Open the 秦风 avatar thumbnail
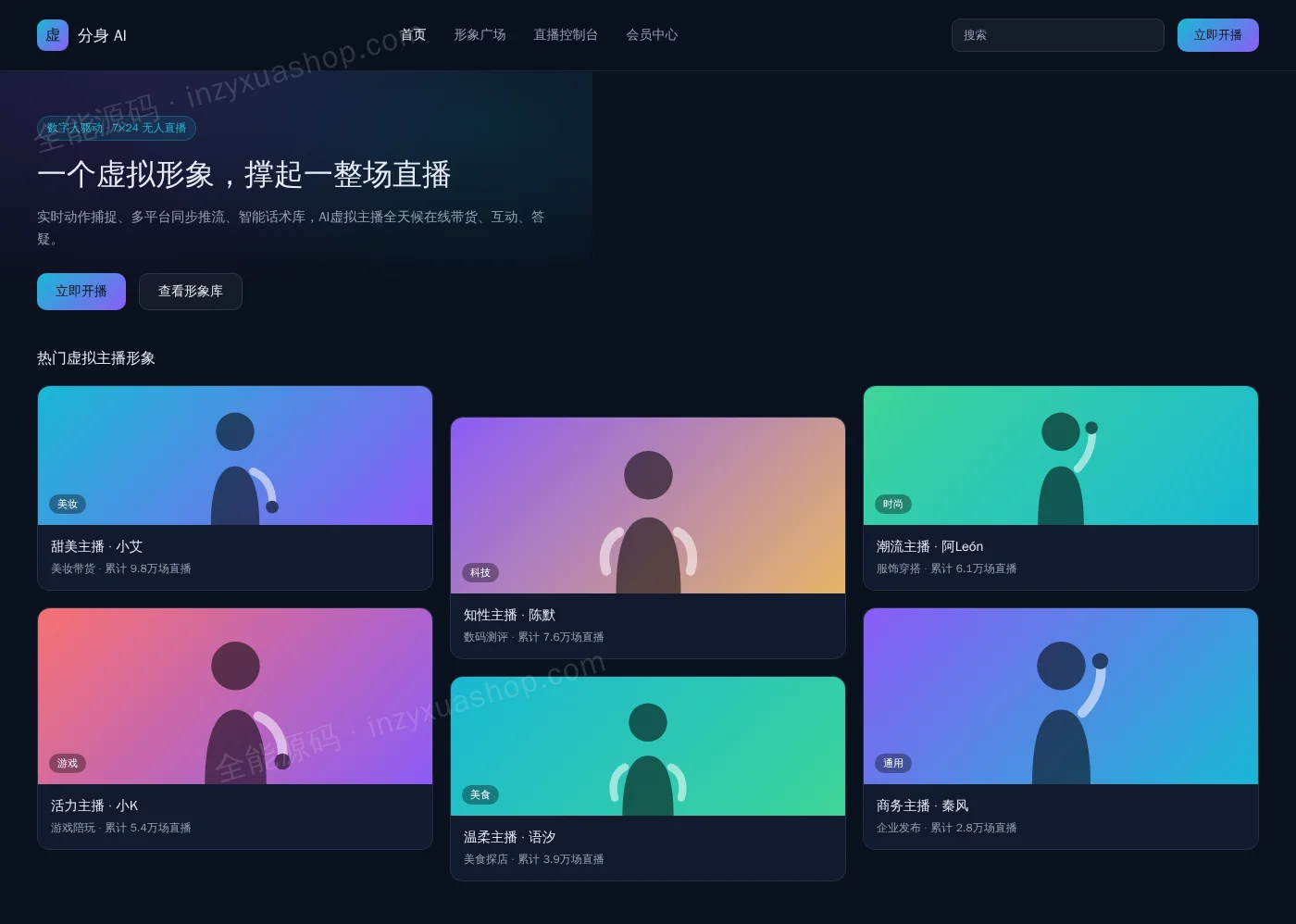 coord(1061,696)
